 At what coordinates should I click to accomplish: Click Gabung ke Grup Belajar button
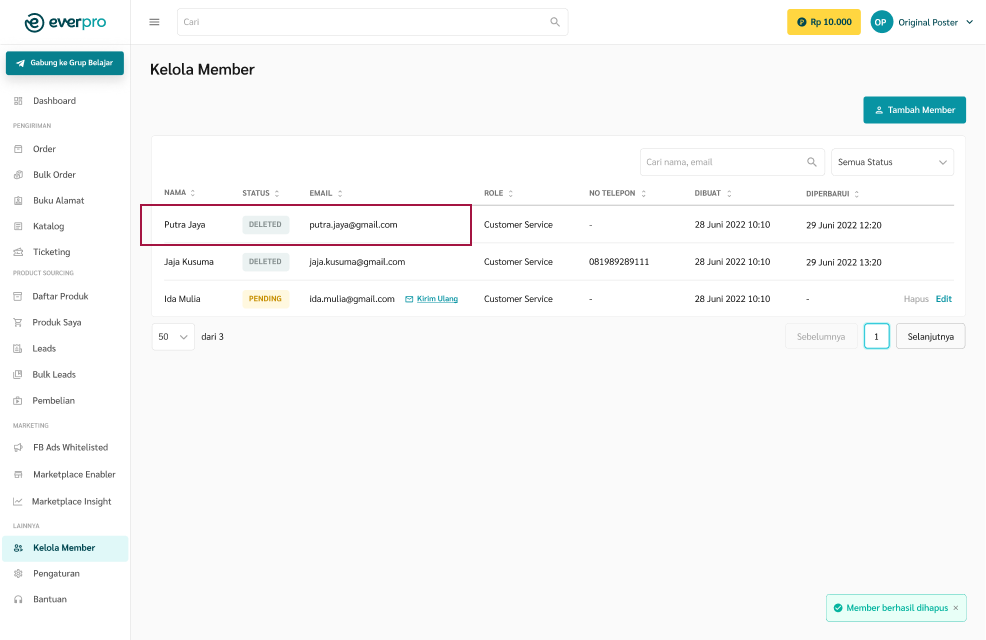coord(65,63)
